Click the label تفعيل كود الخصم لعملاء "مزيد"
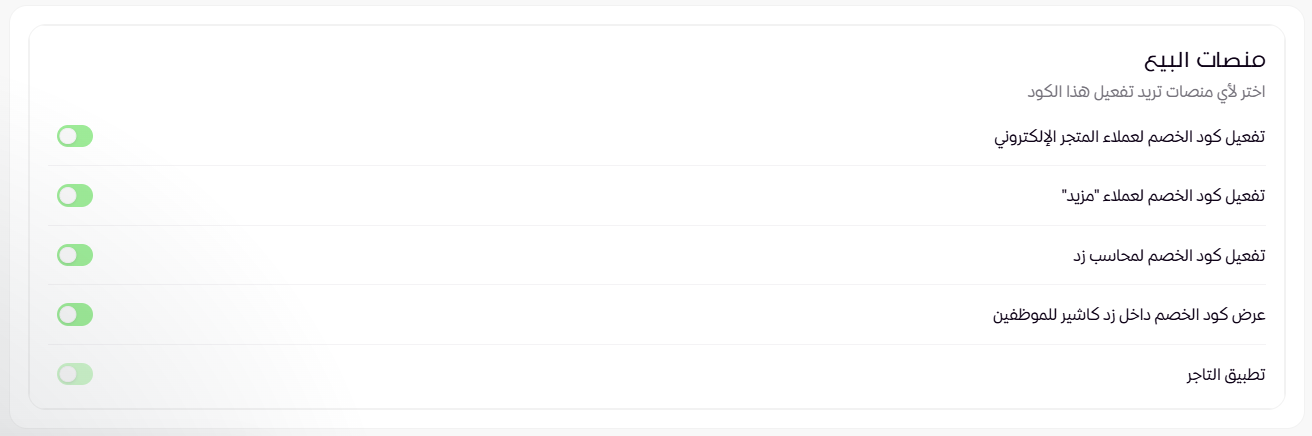The image size is (1312, 436). [x=1165, y=196]
